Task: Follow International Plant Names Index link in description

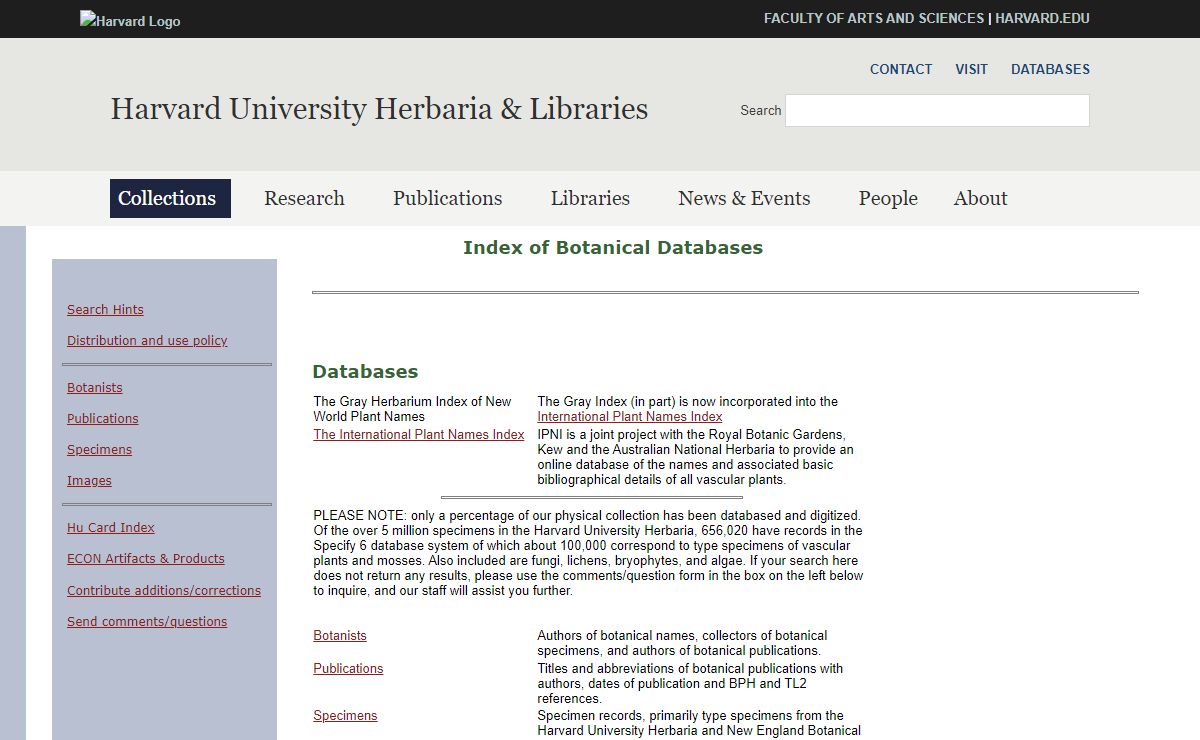Action: (630, 416)
